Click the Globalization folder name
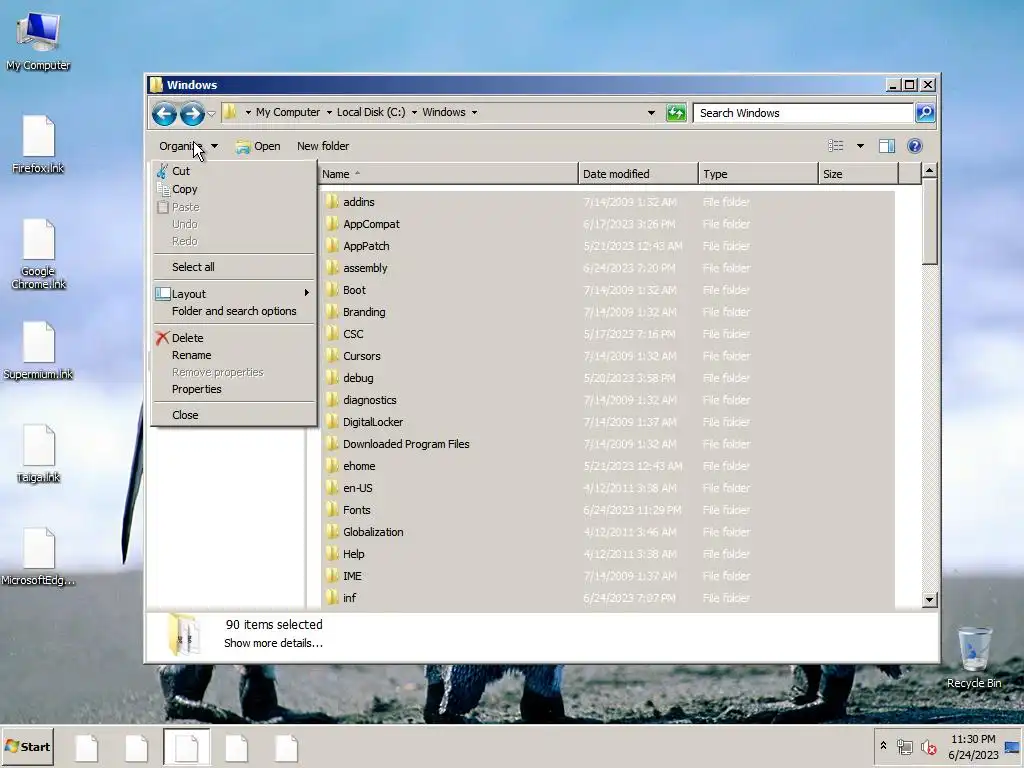Viewport: 1024px width, 768px height. 373,532
